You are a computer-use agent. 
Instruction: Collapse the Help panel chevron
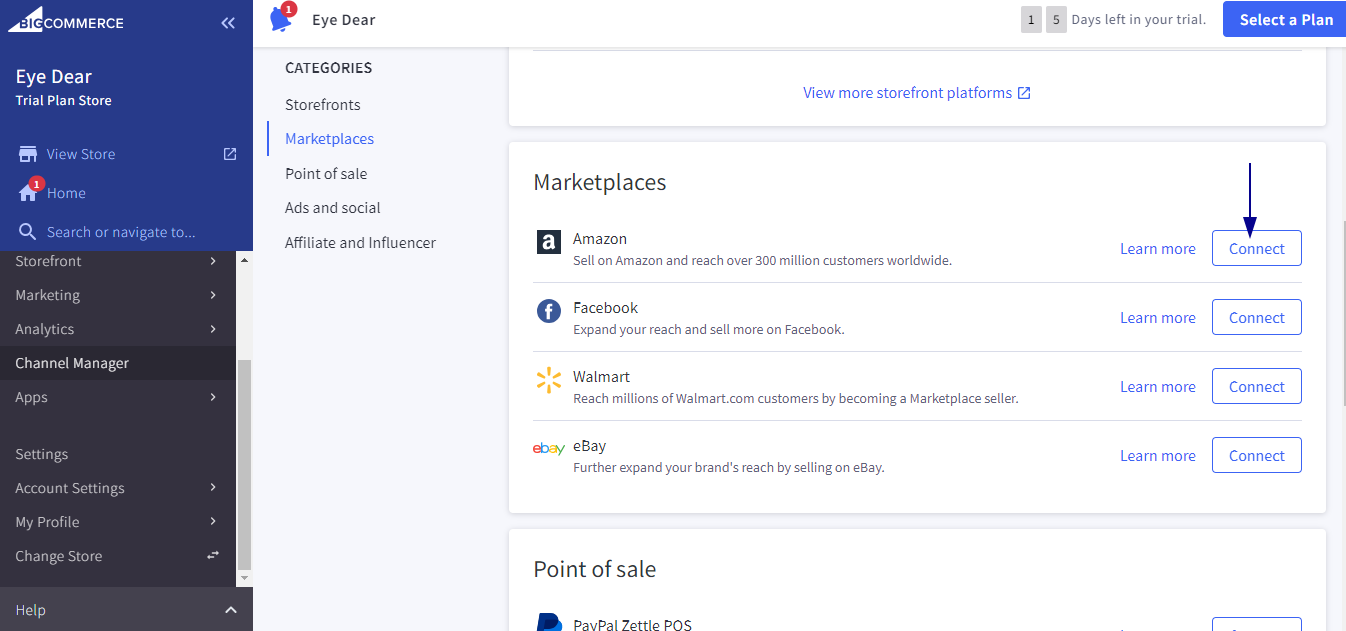tap(231, 610)
